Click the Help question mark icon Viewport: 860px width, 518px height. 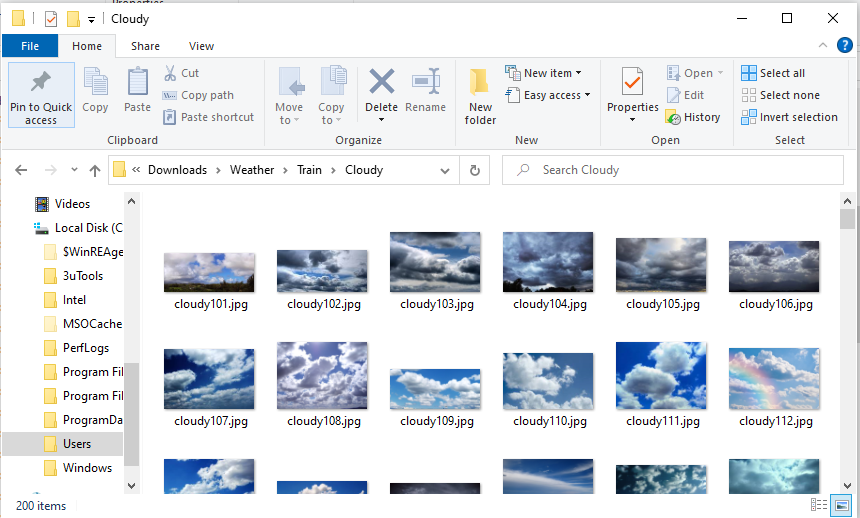pos(846,45)
